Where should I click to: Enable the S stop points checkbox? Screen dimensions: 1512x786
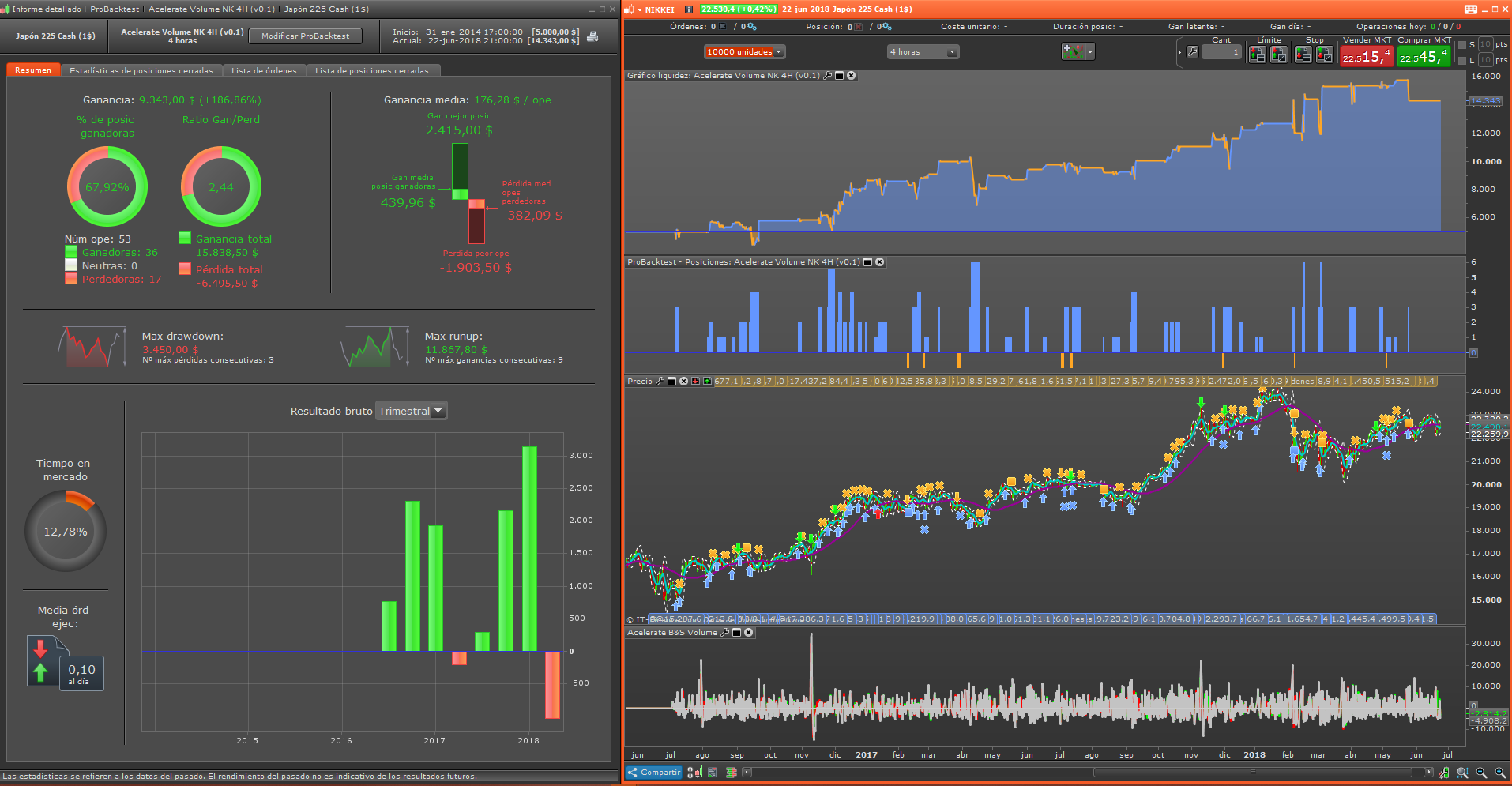coord(1461,45)
